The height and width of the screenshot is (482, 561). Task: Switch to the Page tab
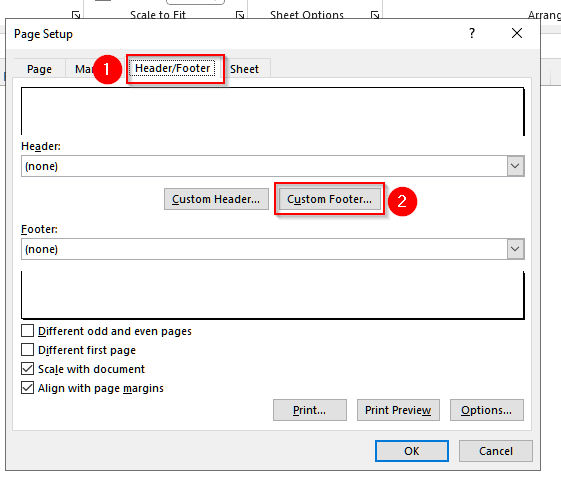pyautogui.click(x=39, y=69)
